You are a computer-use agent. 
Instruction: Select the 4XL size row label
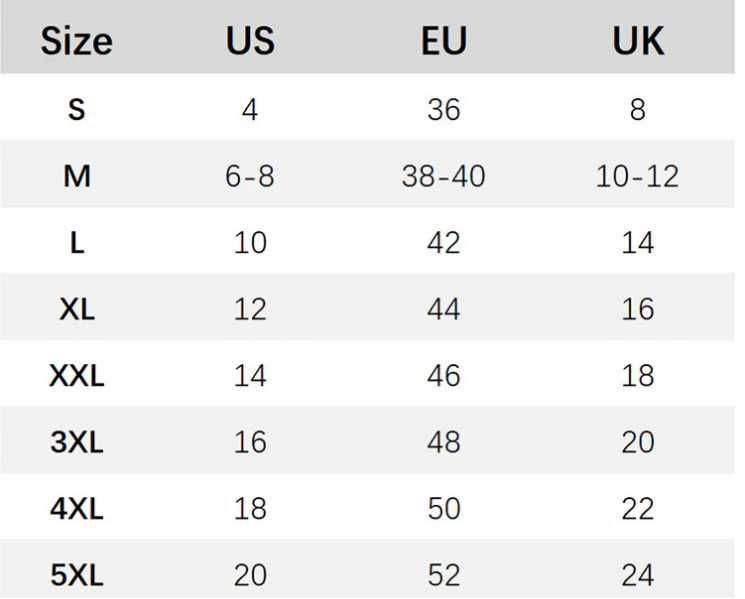[77, 509]
